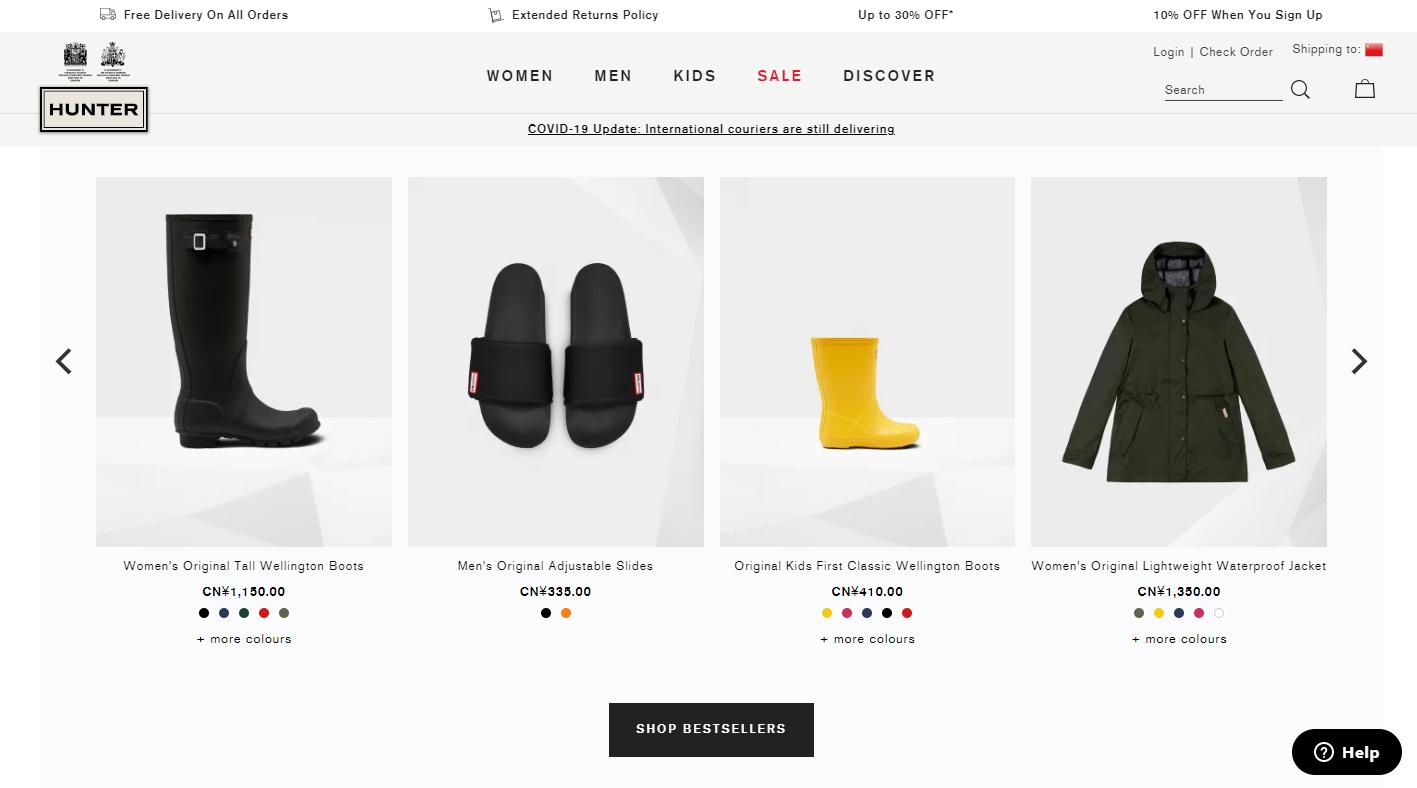This screenshot has height=788, width=1417.
Task: Open the COVID-19 Update link
Action: 711,129
